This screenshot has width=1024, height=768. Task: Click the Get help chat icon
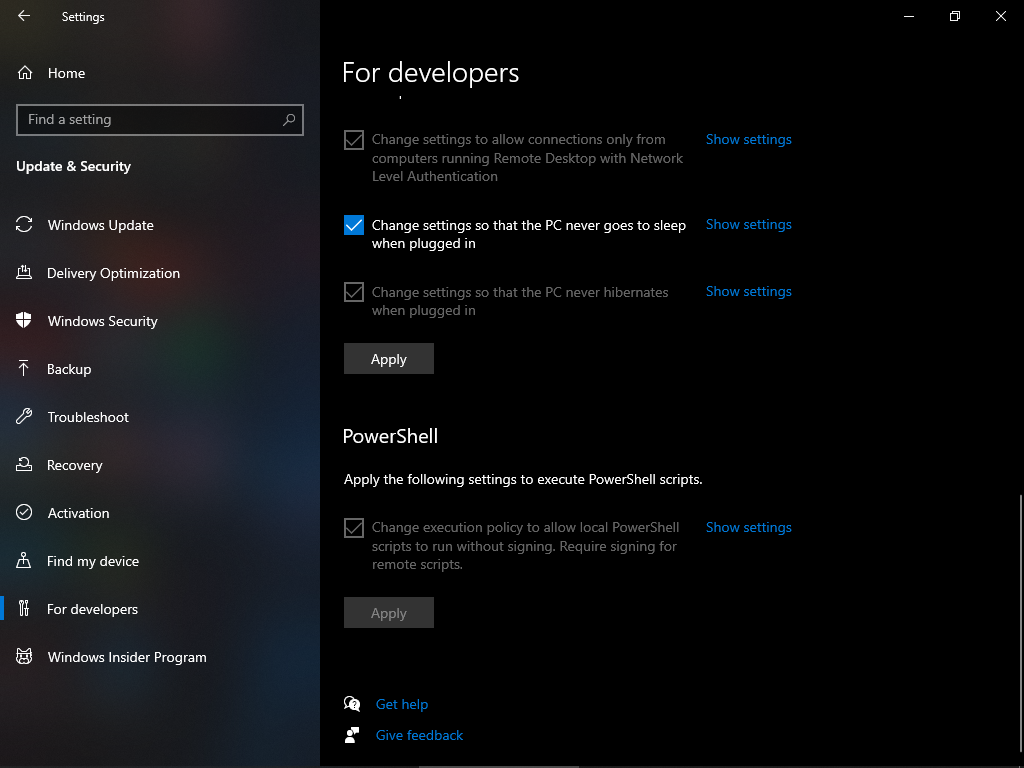(x=352, y=703)
